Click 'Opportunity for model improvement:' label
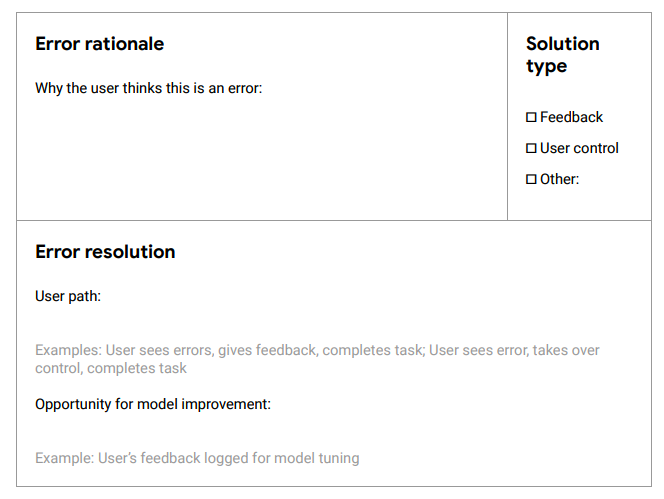Image resolution: width=664 pixels, height=499 pixels. 153,404
